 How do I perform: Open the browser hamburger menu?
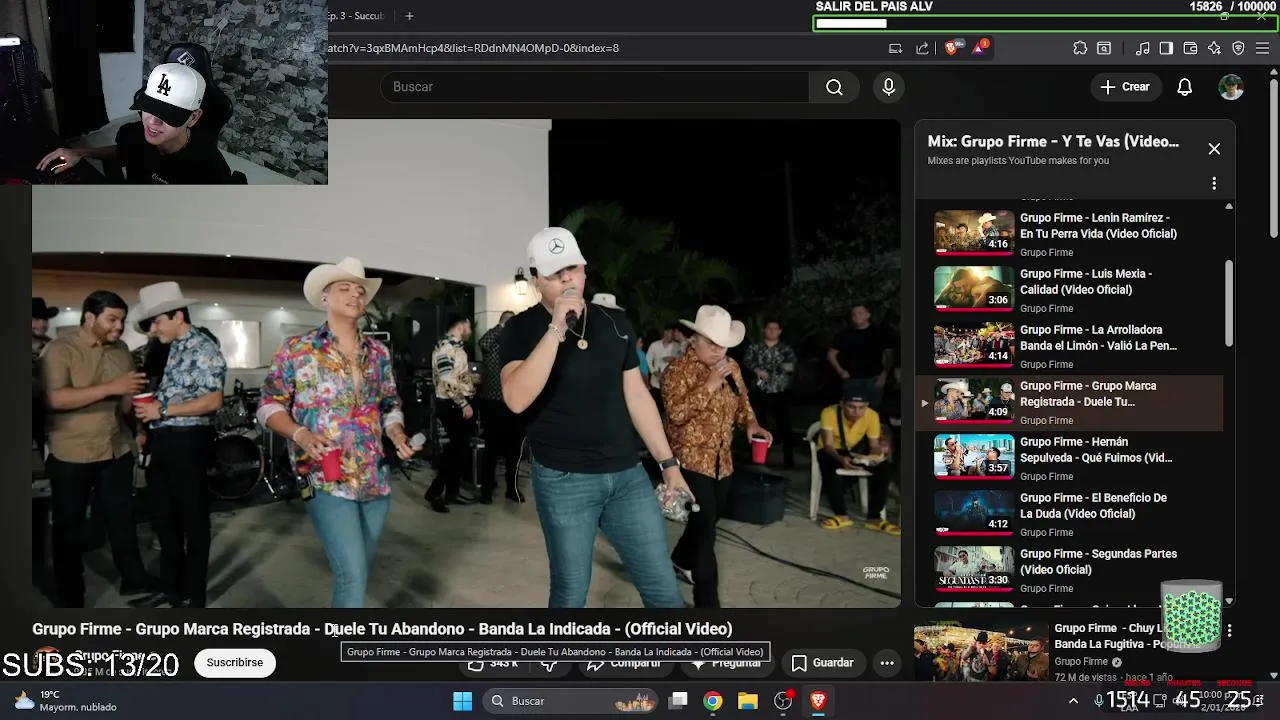click(x=1262, y=48)
